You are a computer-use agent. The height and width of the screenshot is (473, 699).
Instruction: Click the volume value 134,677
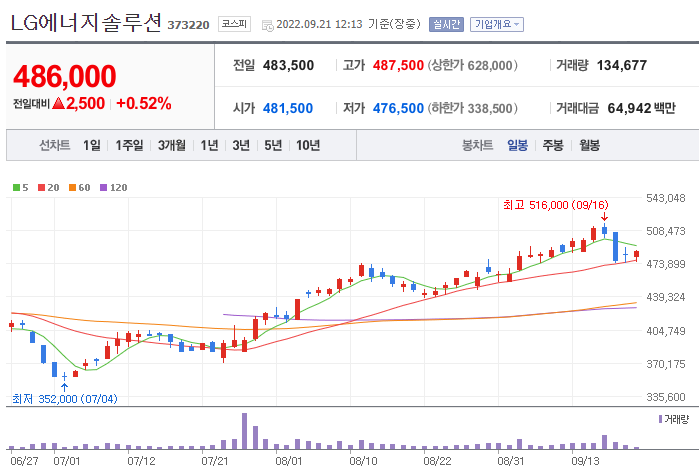(621, 66)
